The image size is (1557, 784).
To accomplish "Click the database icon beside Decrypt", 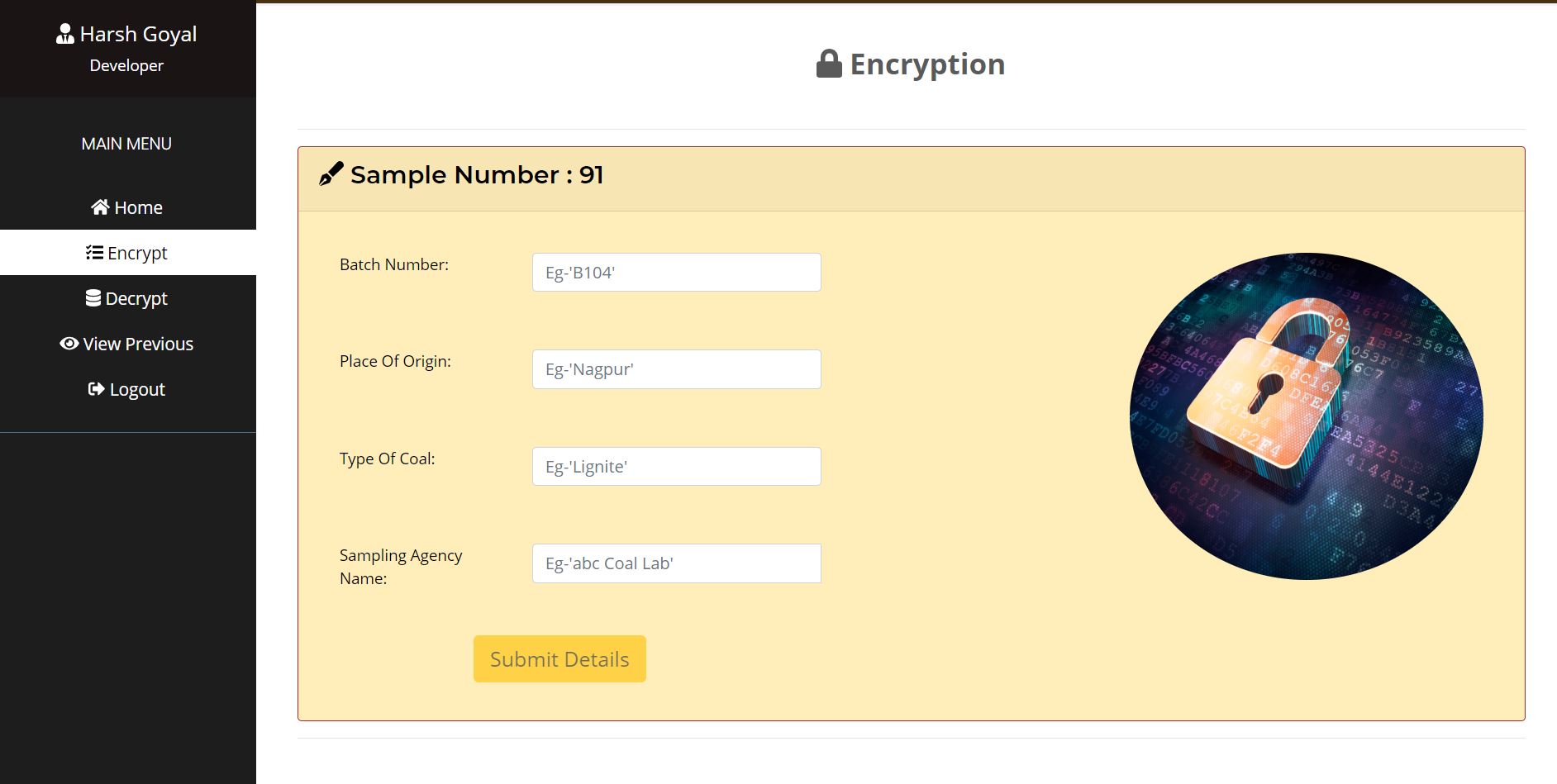I will pyautogui.click(x=93, y=297).
